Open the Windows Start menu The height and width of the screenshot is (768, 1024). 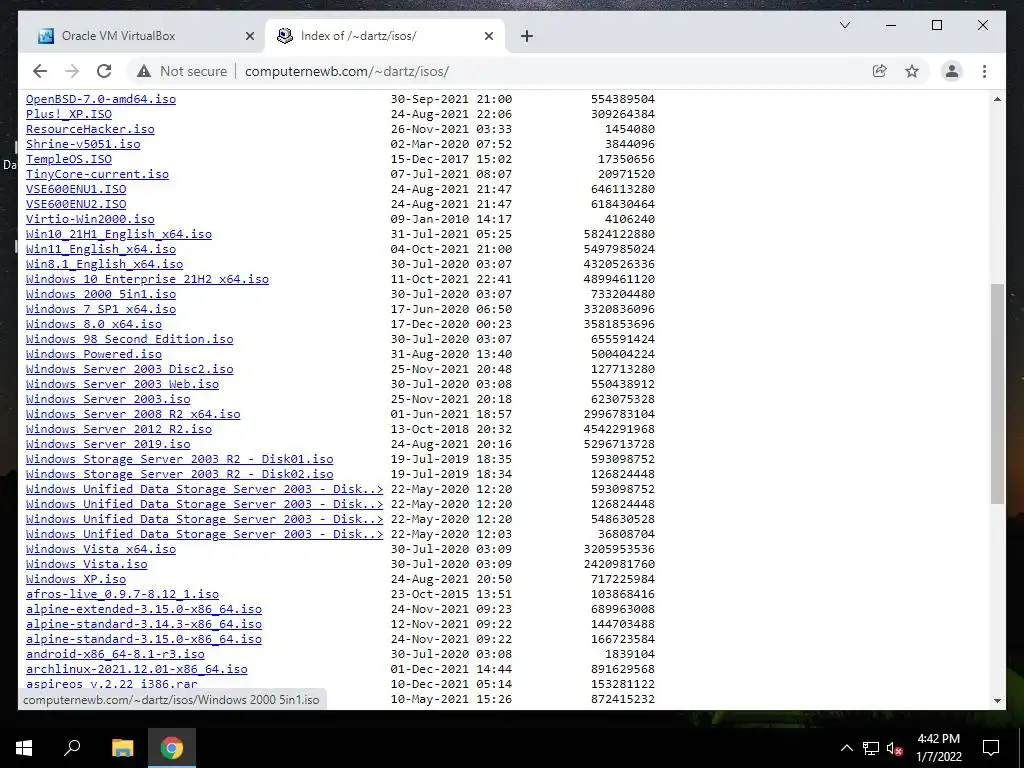click(24, 748)
